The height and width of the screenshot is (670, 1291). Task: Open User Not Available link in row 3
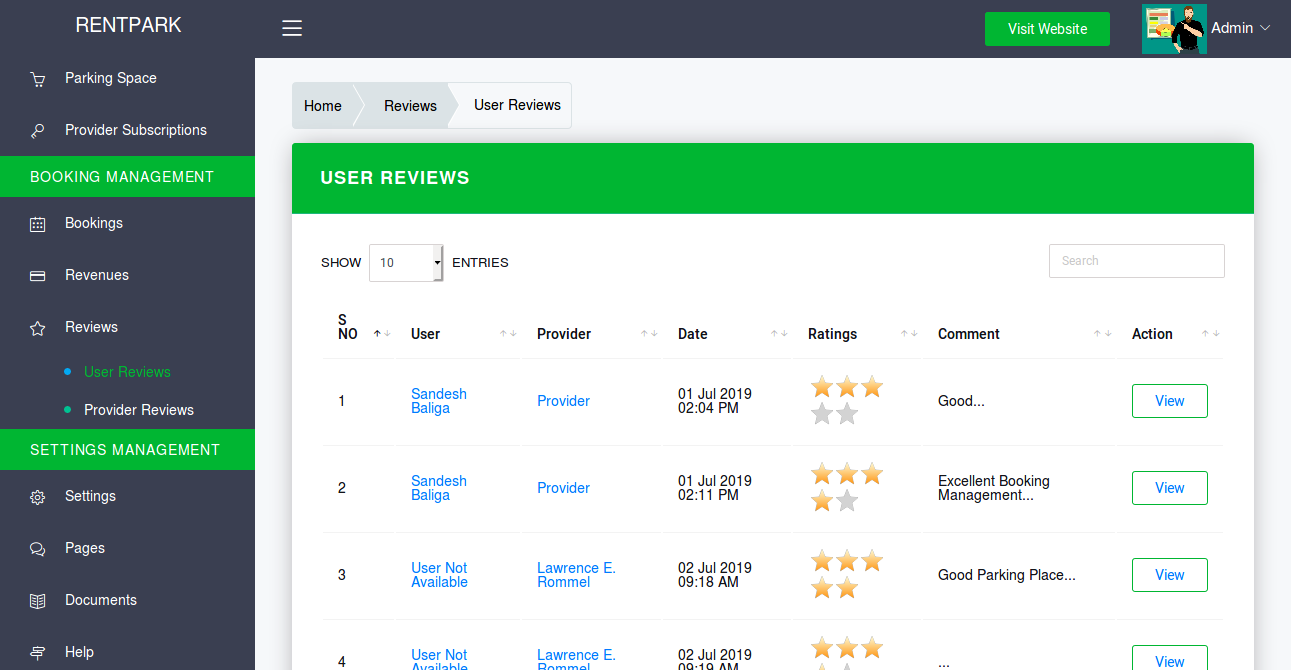coord(439,575)
